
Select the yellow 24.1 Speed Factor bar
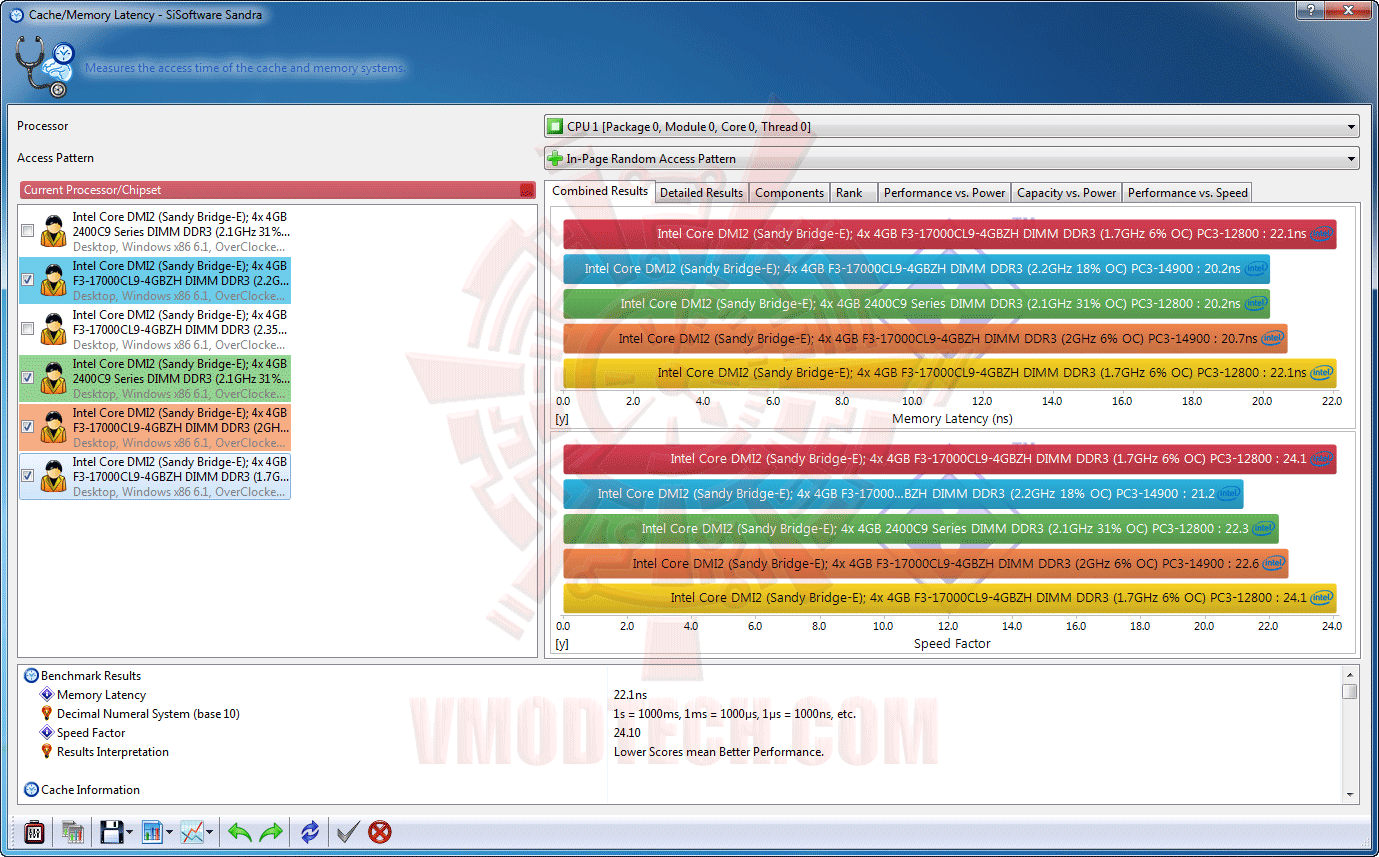[950, 598]
